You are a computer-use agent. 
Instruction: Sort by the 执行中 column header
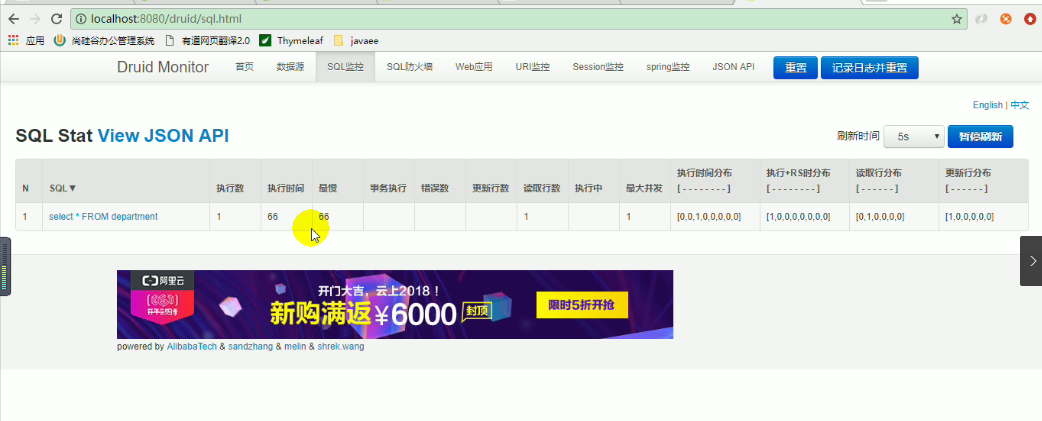(x=589, y=188)
